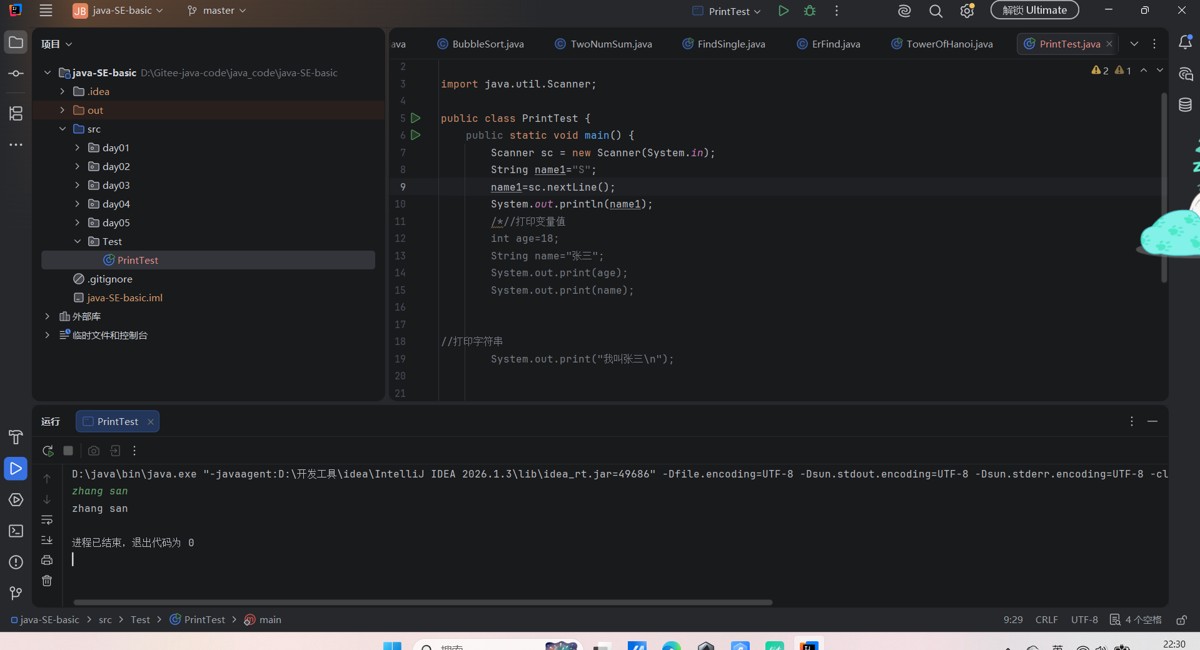Open Windows Start button on taskbar
This screenshot has height=650, width=1200.
coord(391,645)
